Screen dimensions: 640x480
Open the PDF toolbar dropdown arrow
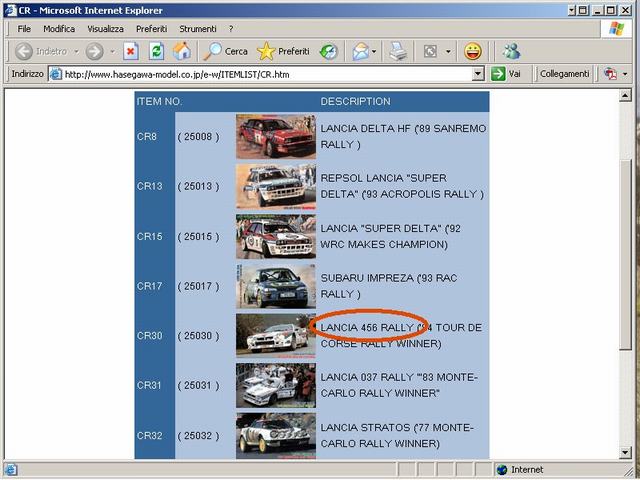pos(625,74)
